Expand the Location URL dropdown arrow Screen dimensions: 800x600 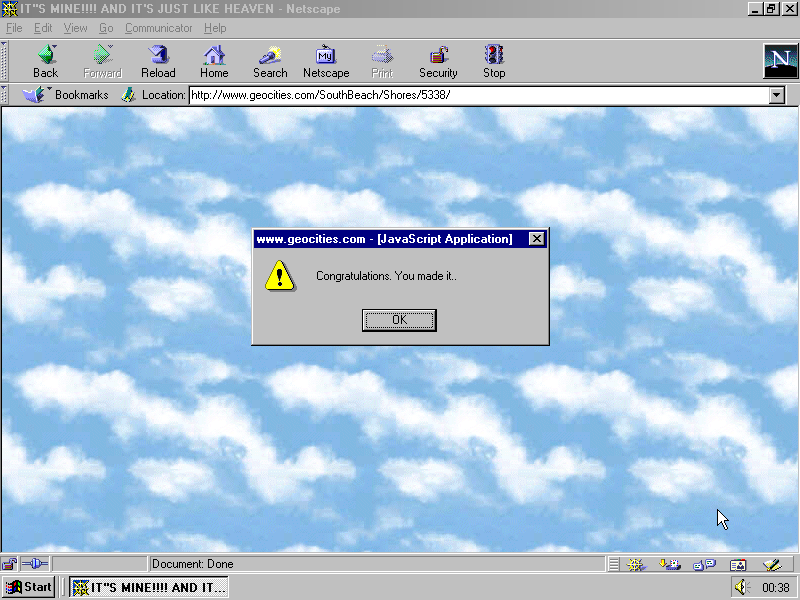pos(777,95)
